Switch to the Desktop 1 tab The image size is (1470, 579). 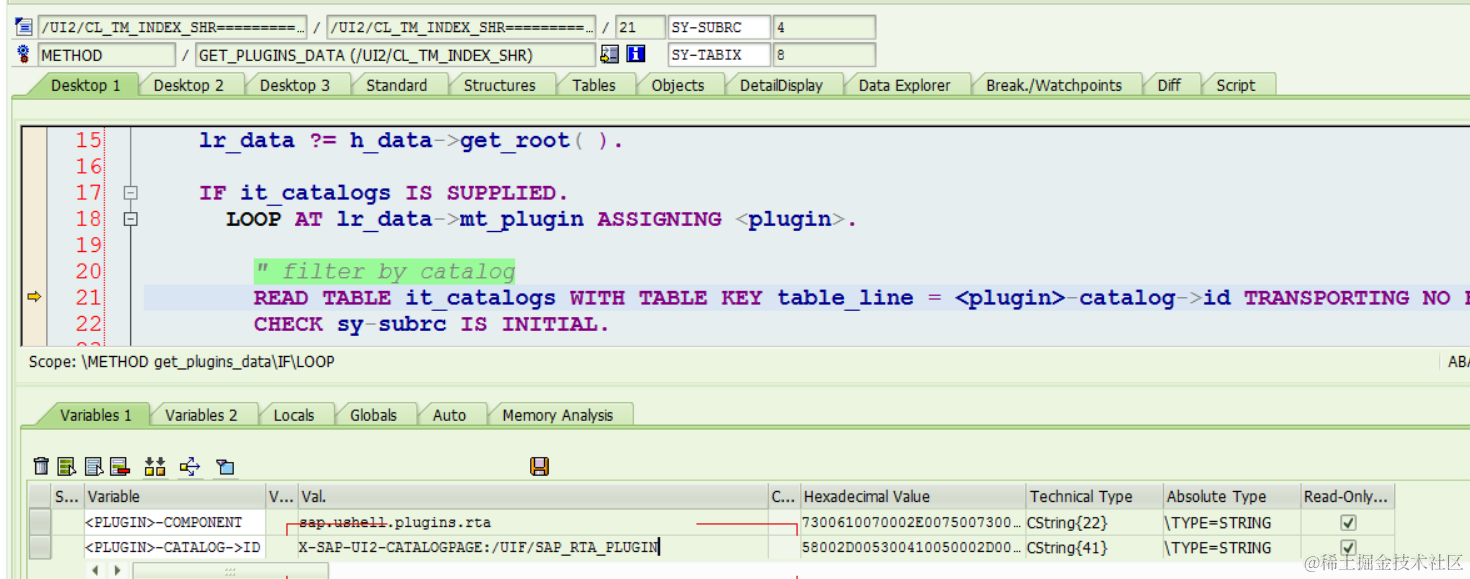pos(86,85)
